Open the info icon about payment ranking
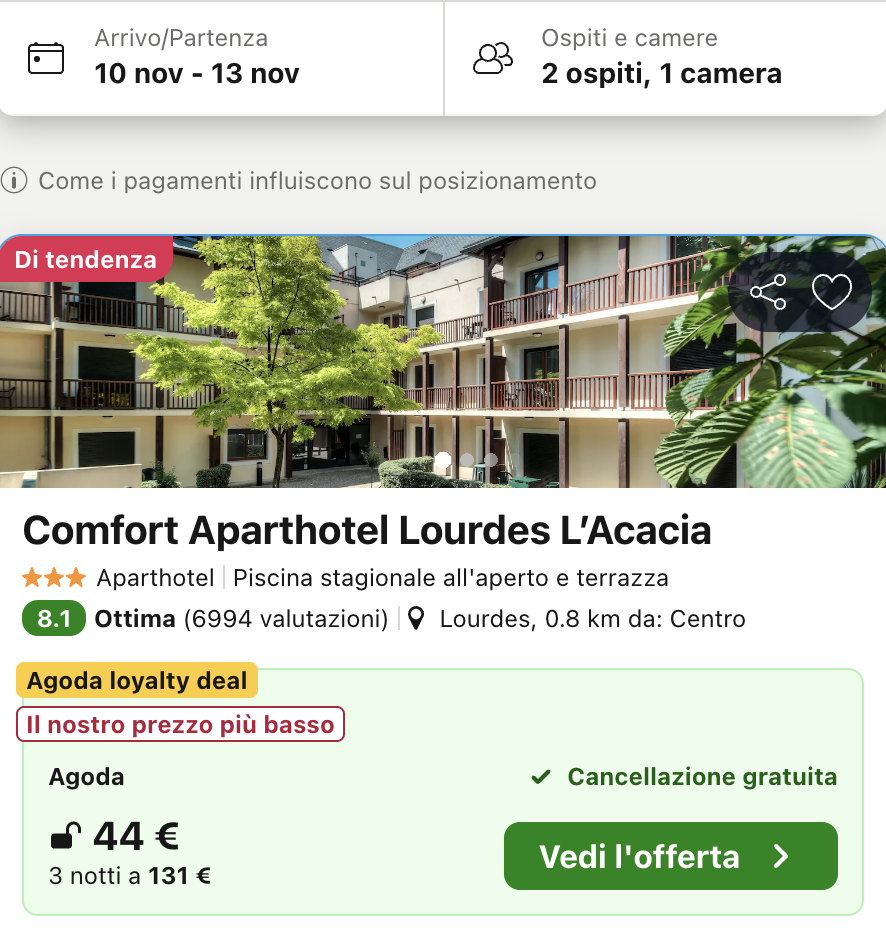The image size is (886, 928). point(14,181)
